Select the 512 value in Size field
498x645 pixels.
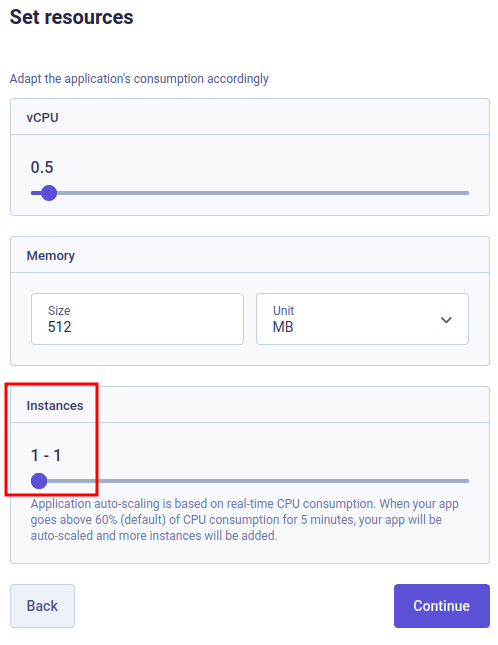click(60, 327)
